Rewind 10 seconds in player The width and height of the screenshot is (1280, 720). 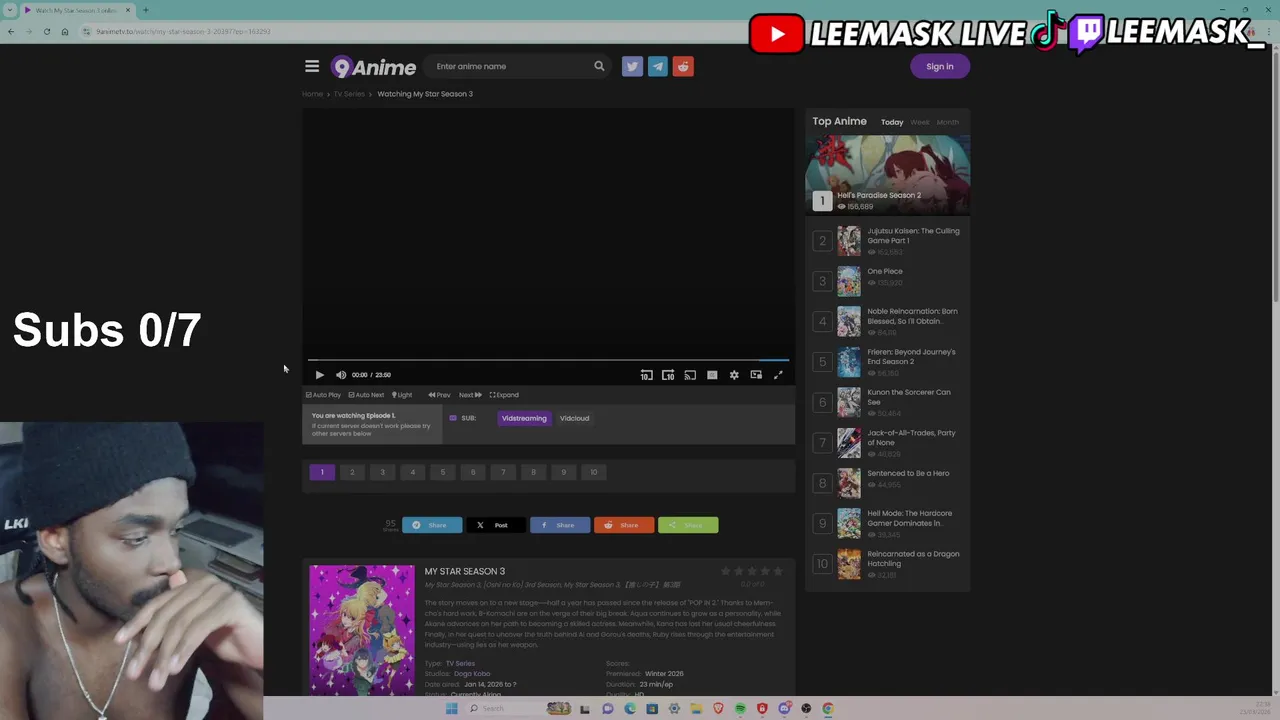click(x=646, y=375)
